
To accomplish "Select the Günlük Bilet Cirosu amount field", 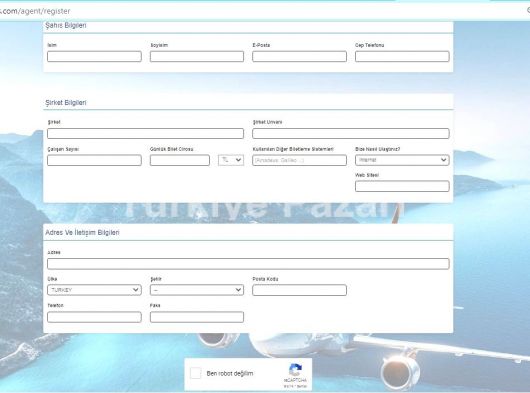I will click(180, 160).
